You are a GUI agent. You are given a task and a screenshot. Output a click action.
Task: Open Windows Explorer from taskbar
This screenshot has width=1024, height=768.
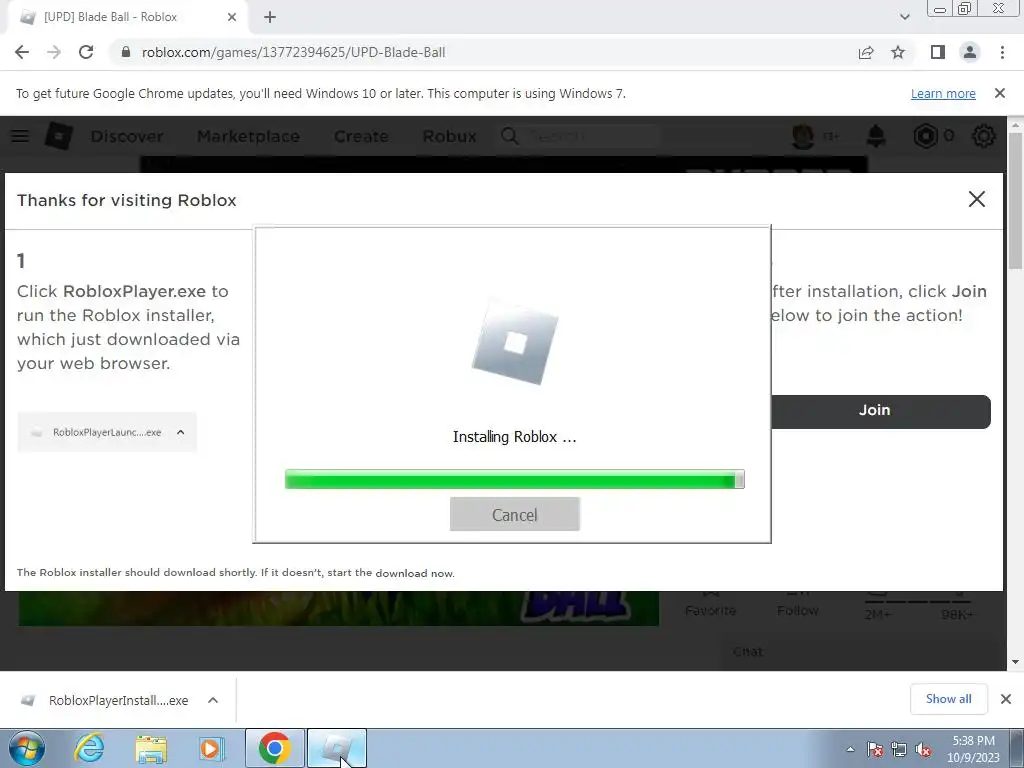[151, 748]
